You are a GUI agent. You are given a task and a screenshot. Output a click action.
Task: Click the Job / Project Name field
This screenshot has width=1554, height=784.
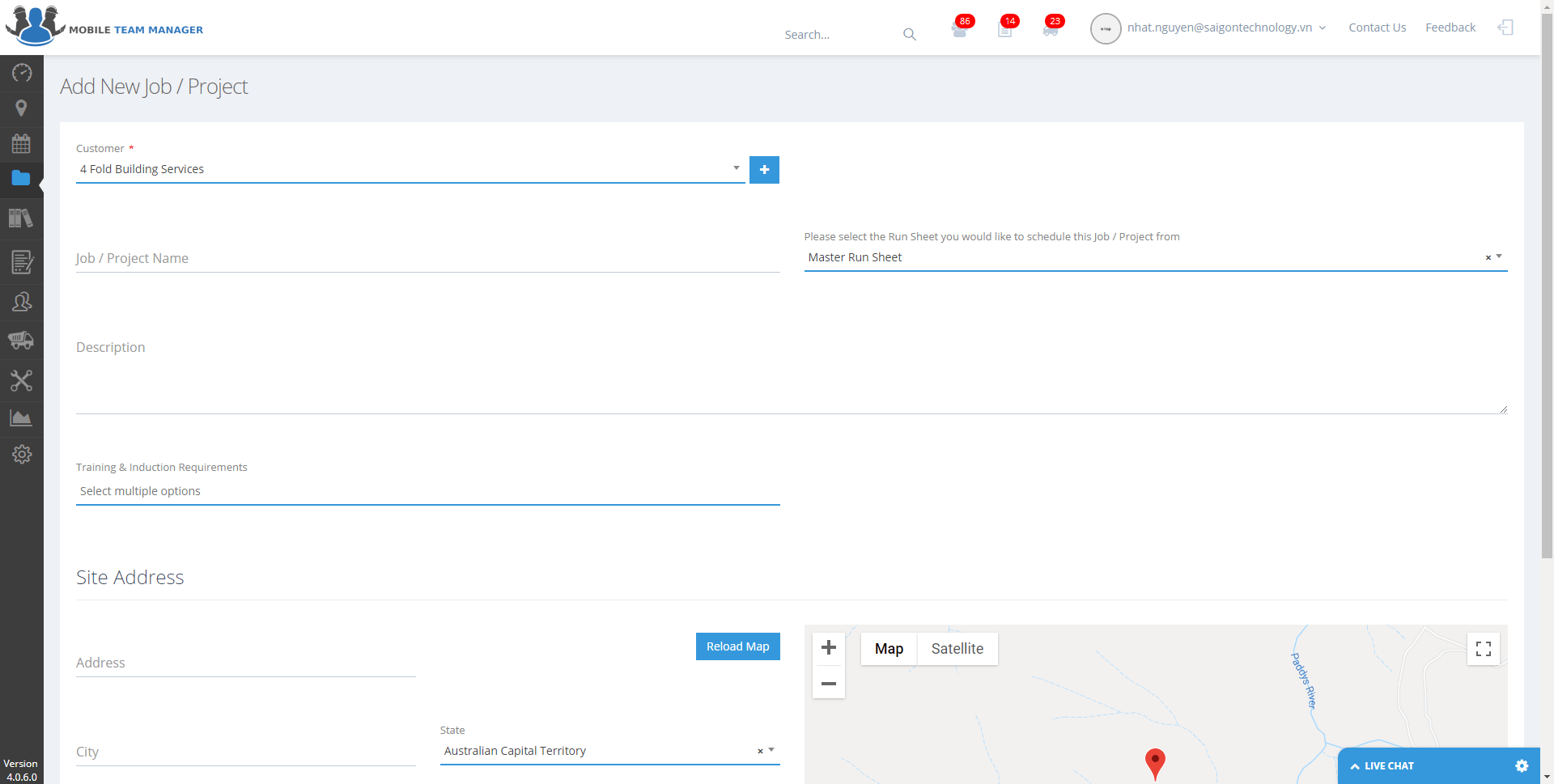coord(427,258)
